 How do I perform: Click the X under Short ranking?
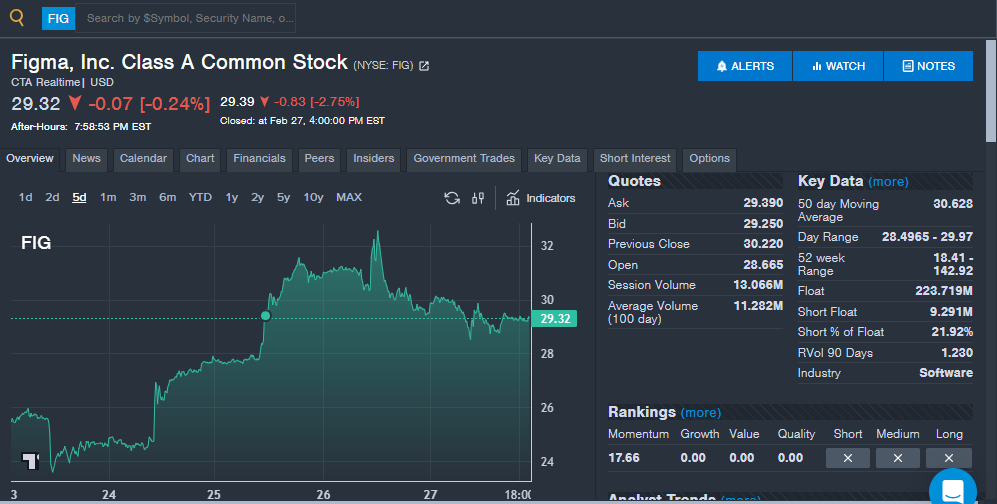pyautogui.click(x=848, y=458)
